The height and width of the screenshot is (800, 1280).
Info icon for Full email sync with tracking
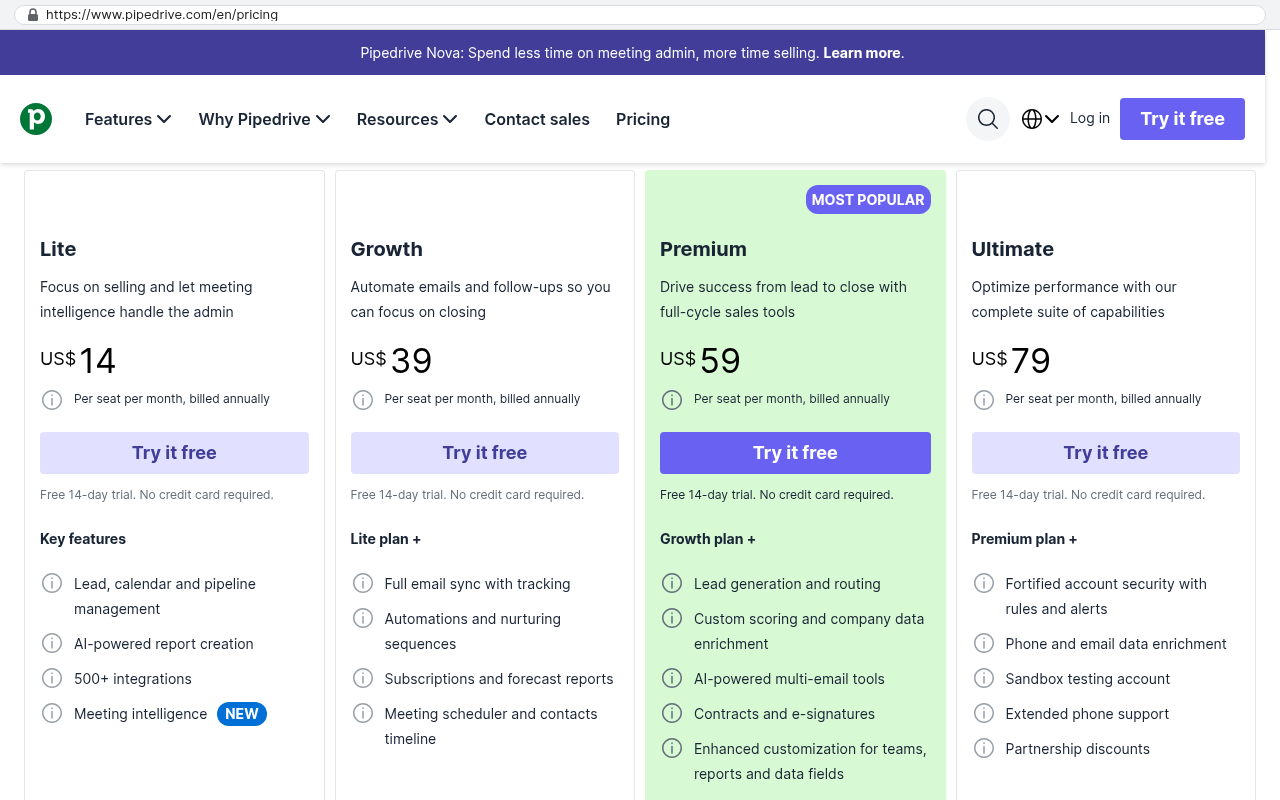coord(362,583)
